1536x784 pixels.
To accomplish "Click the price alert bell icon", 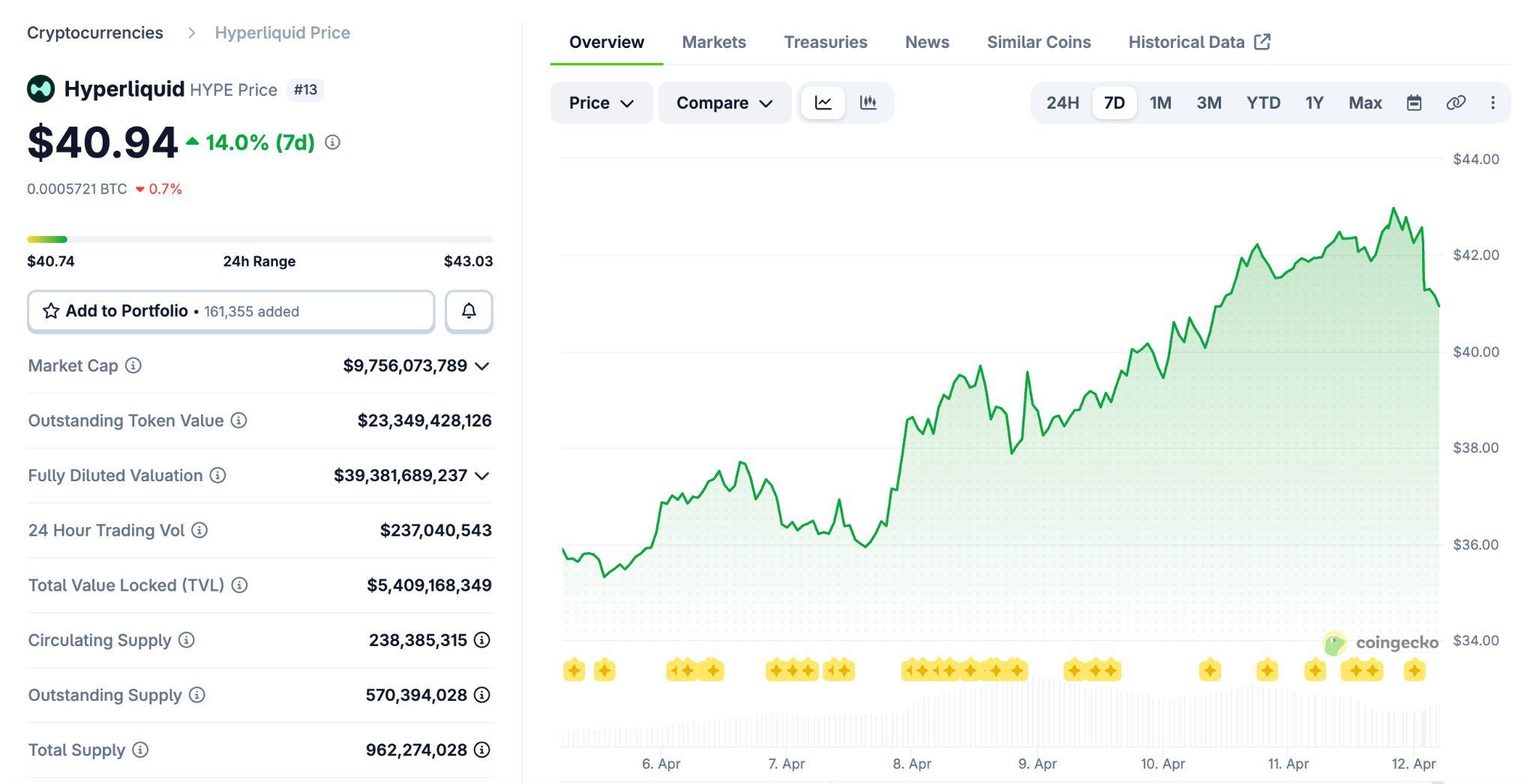I will pyautogui.click(x=469, y=311).
